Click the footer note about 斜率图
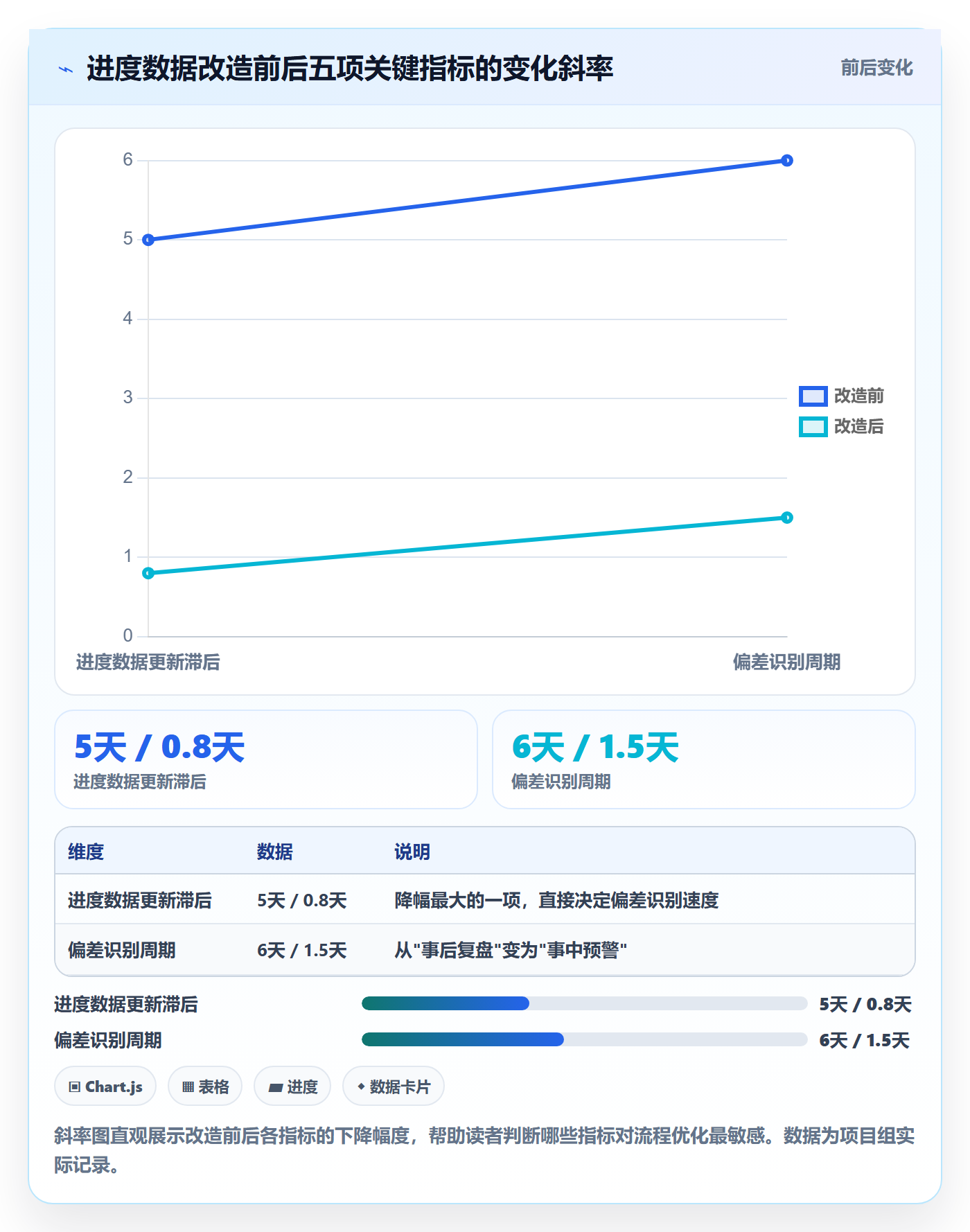 click(x=485, y=1150)
